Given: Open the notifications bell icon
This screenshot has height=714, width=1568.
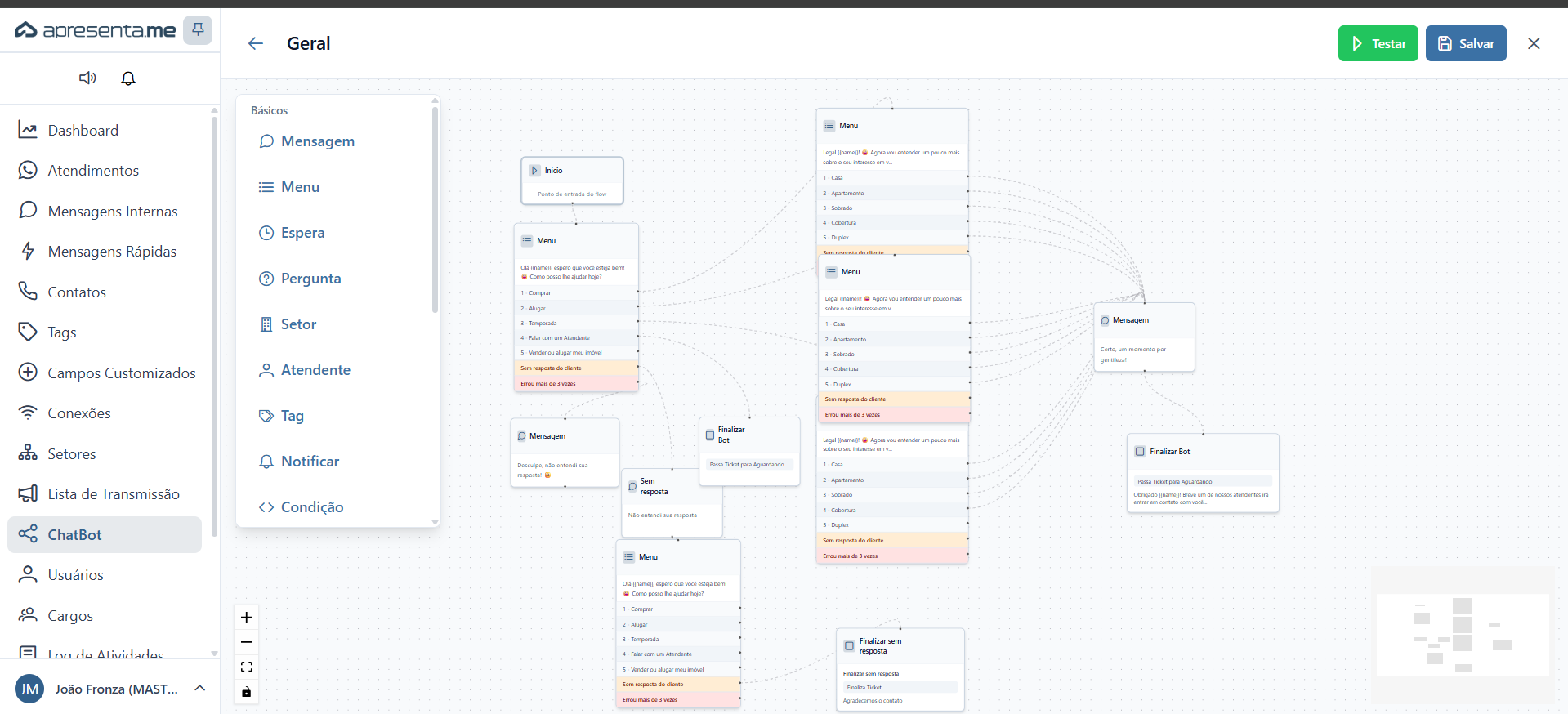Looking at the screenshot, I should (x=128, y=78).
